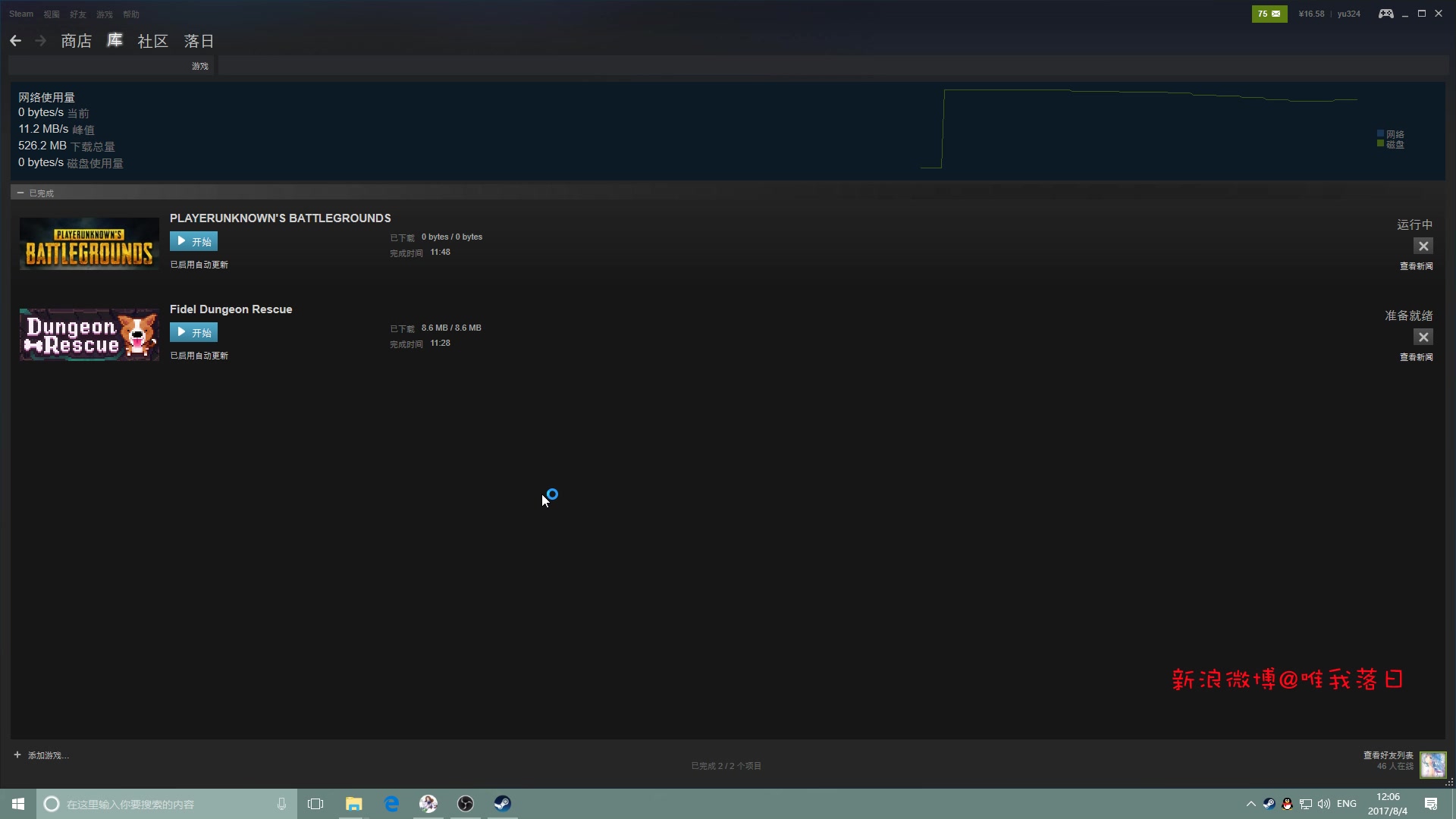Click 开始 for PLAYERUNKNOWN'S BATTLEGROUNDS
Image resolution: width=1456 pixels, height=819 pixels.
193,241
